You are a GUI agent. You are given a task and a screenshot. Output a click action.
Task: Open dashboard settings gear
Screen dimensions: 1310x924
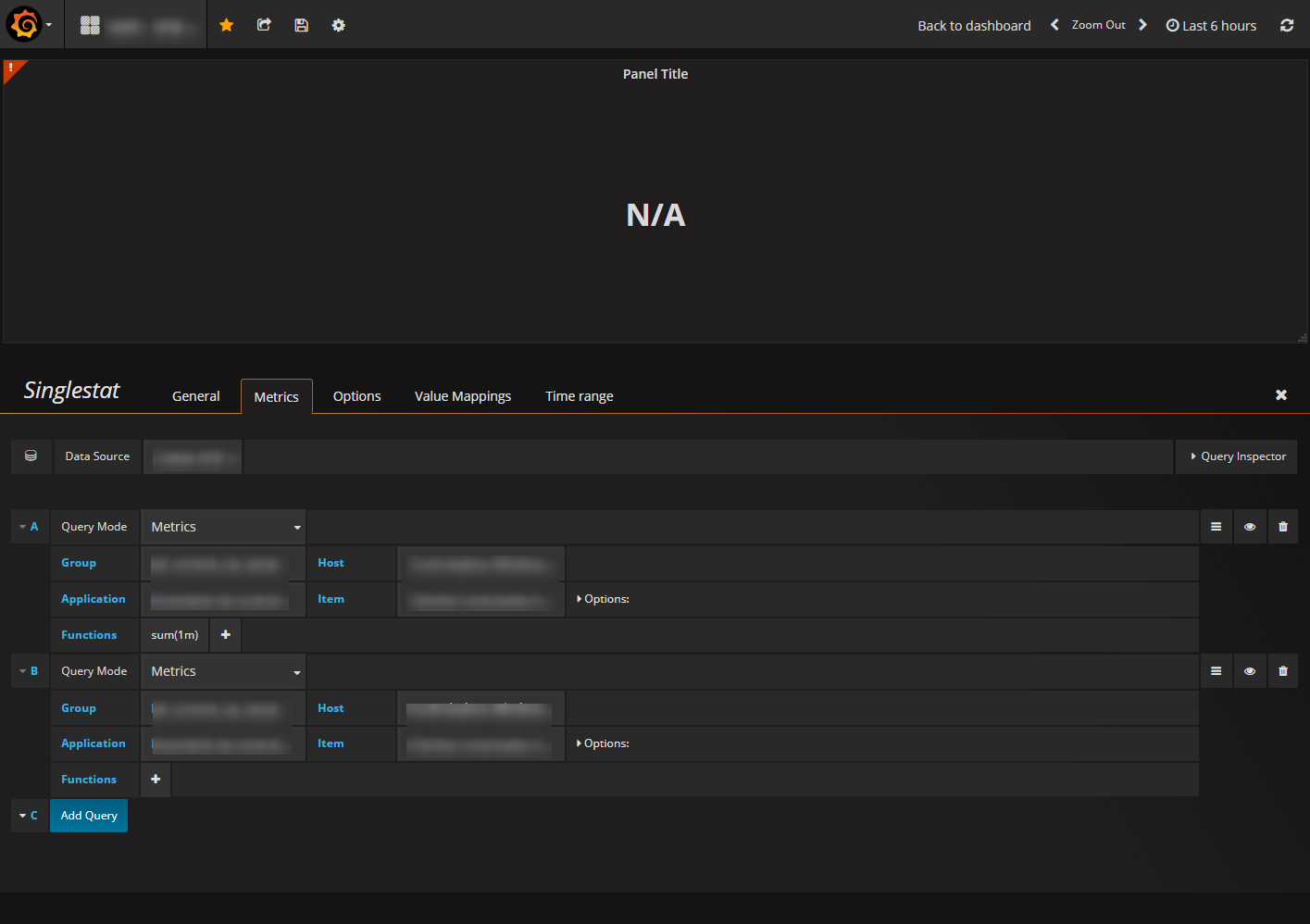pos(339,25)
